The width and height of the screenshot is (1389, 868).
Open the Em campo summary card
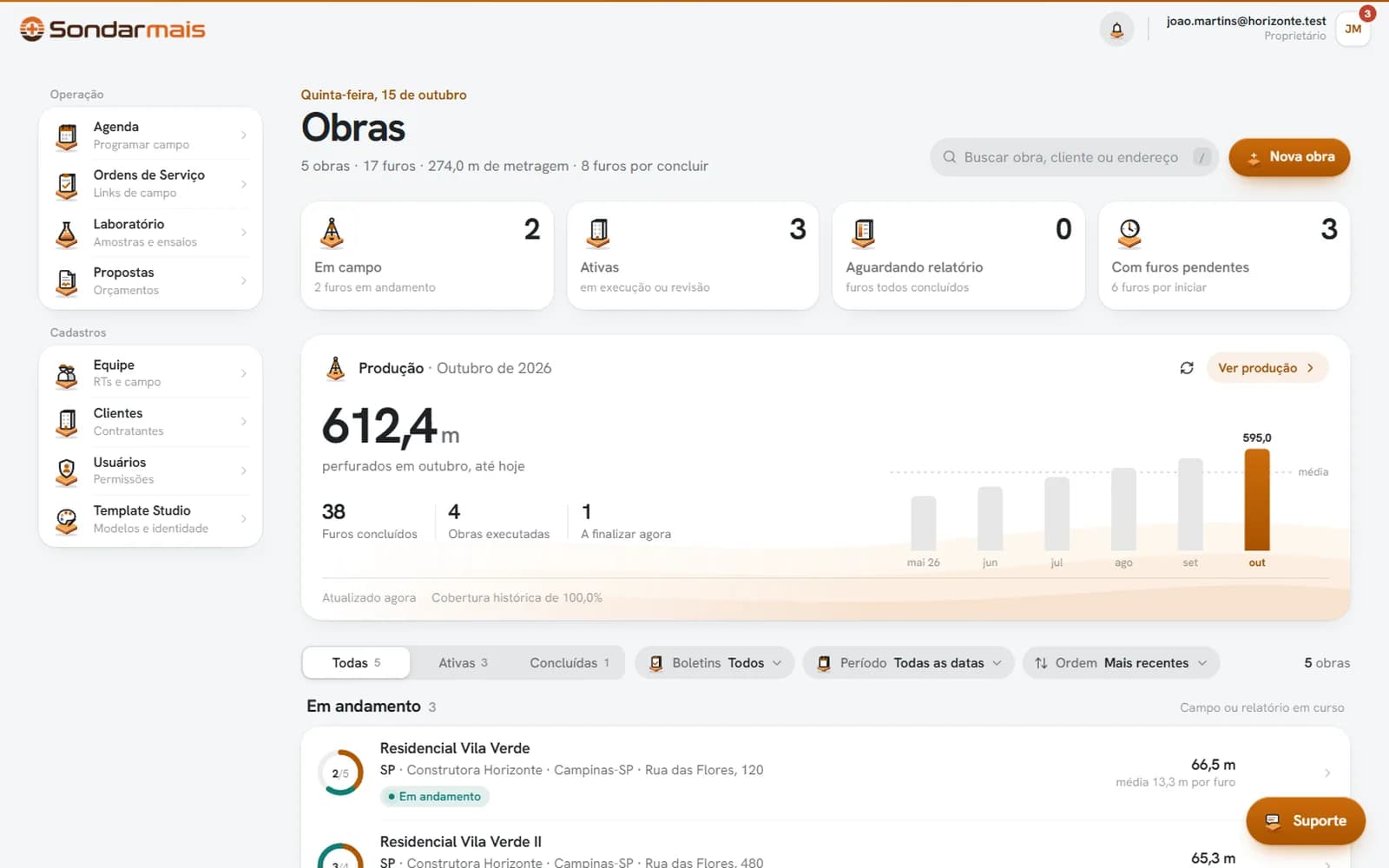point(427,256)
